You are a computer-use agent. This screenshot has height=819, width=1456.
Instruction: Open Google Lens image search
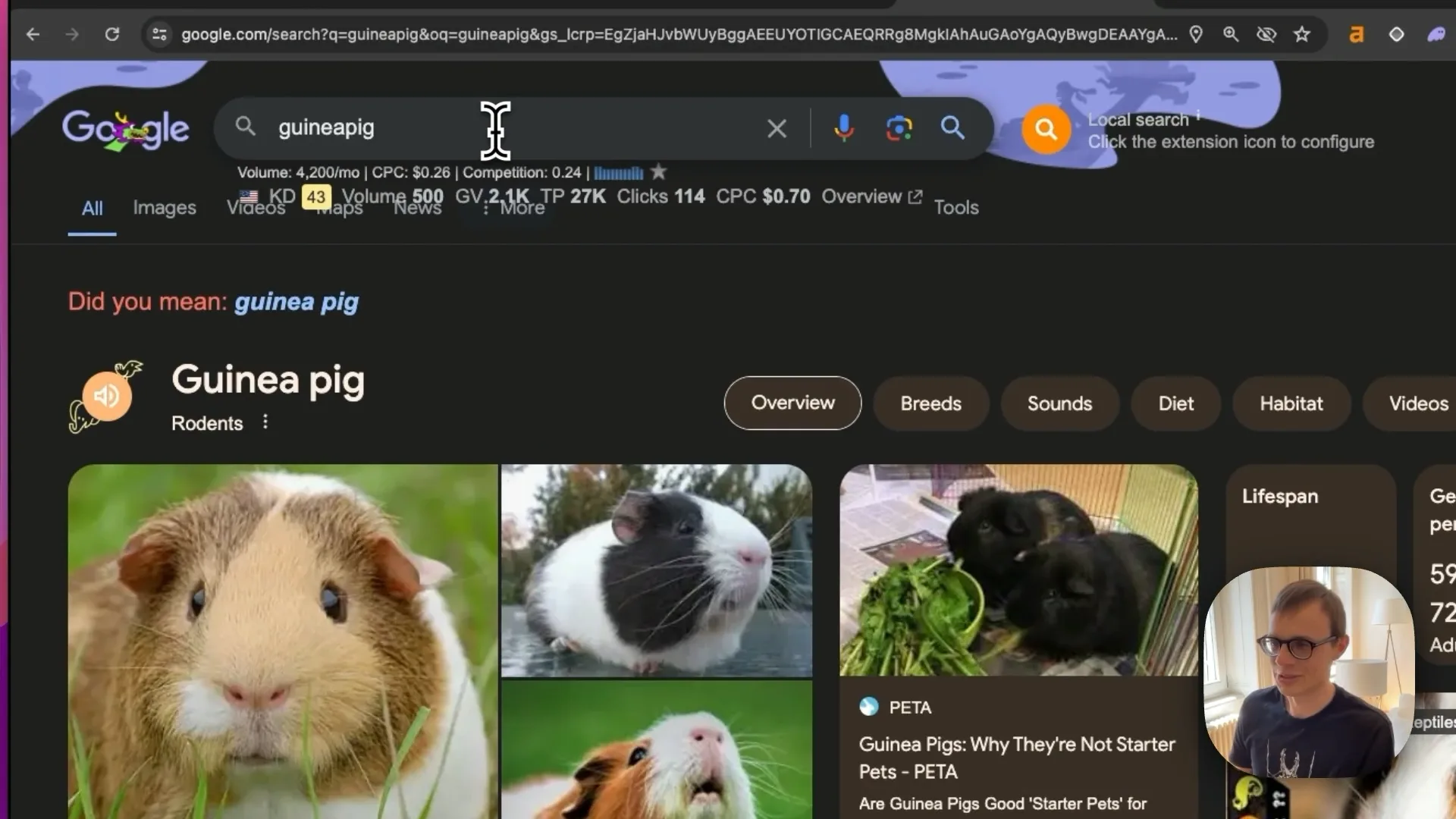(x=899, y=128)
